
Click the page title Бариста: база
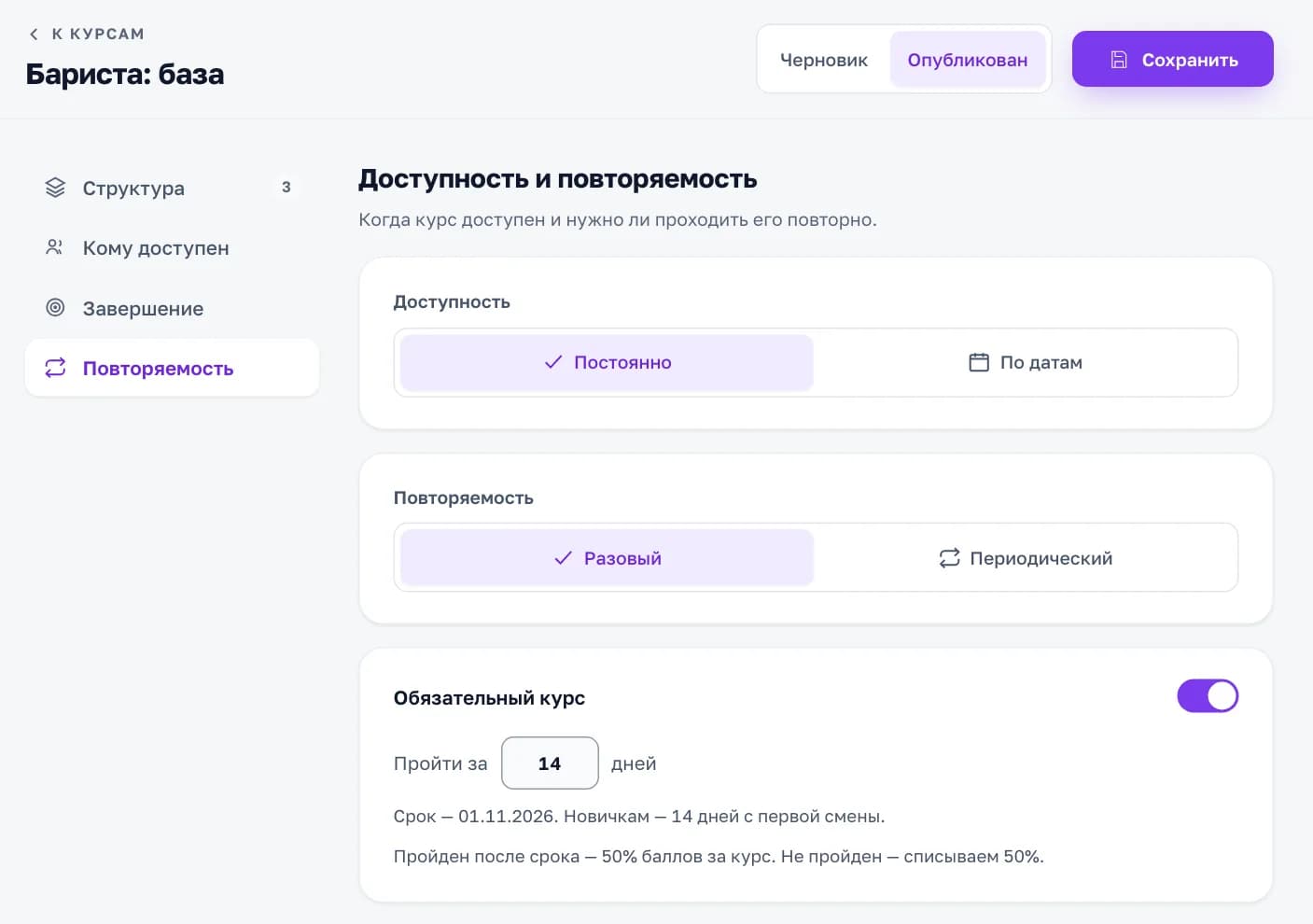point(125,74)
